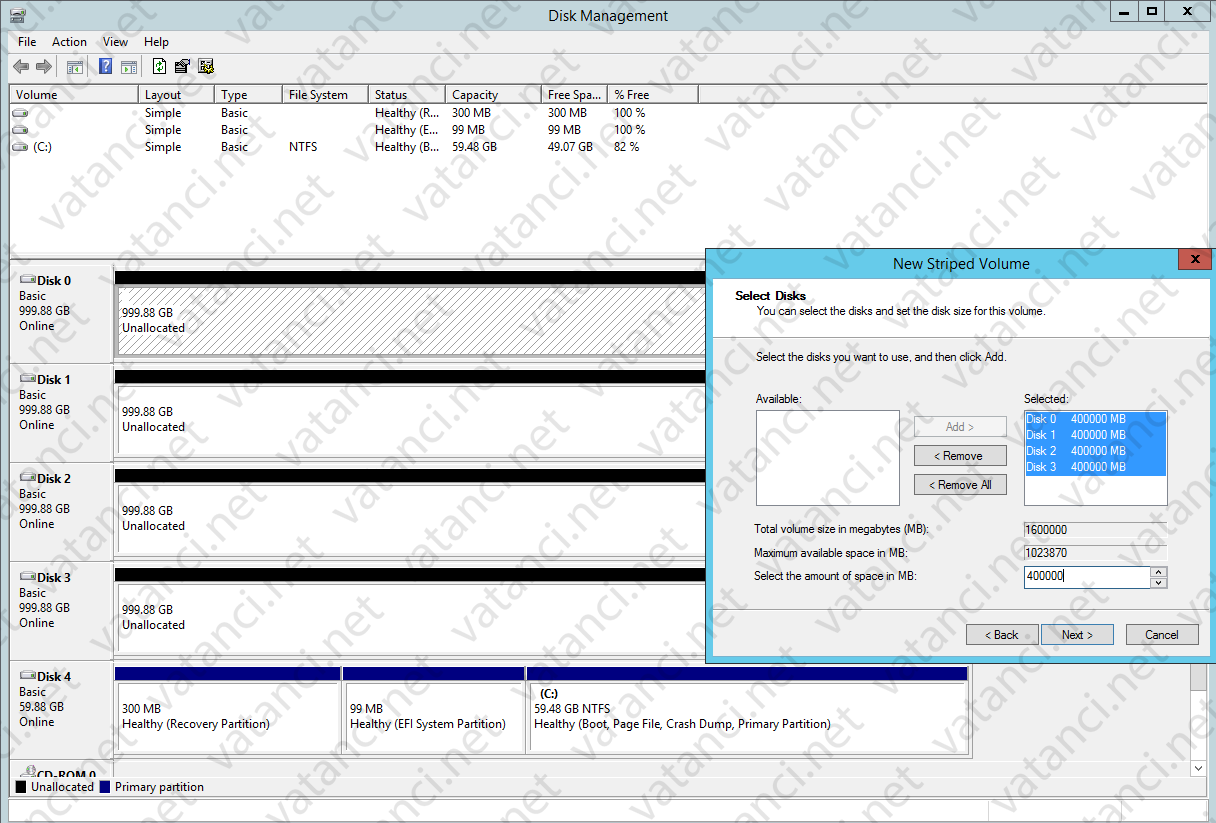Click the volume list scrollbar down arrow
This screenshot has height=823, width=1216.
click(x=1198, y=768)
